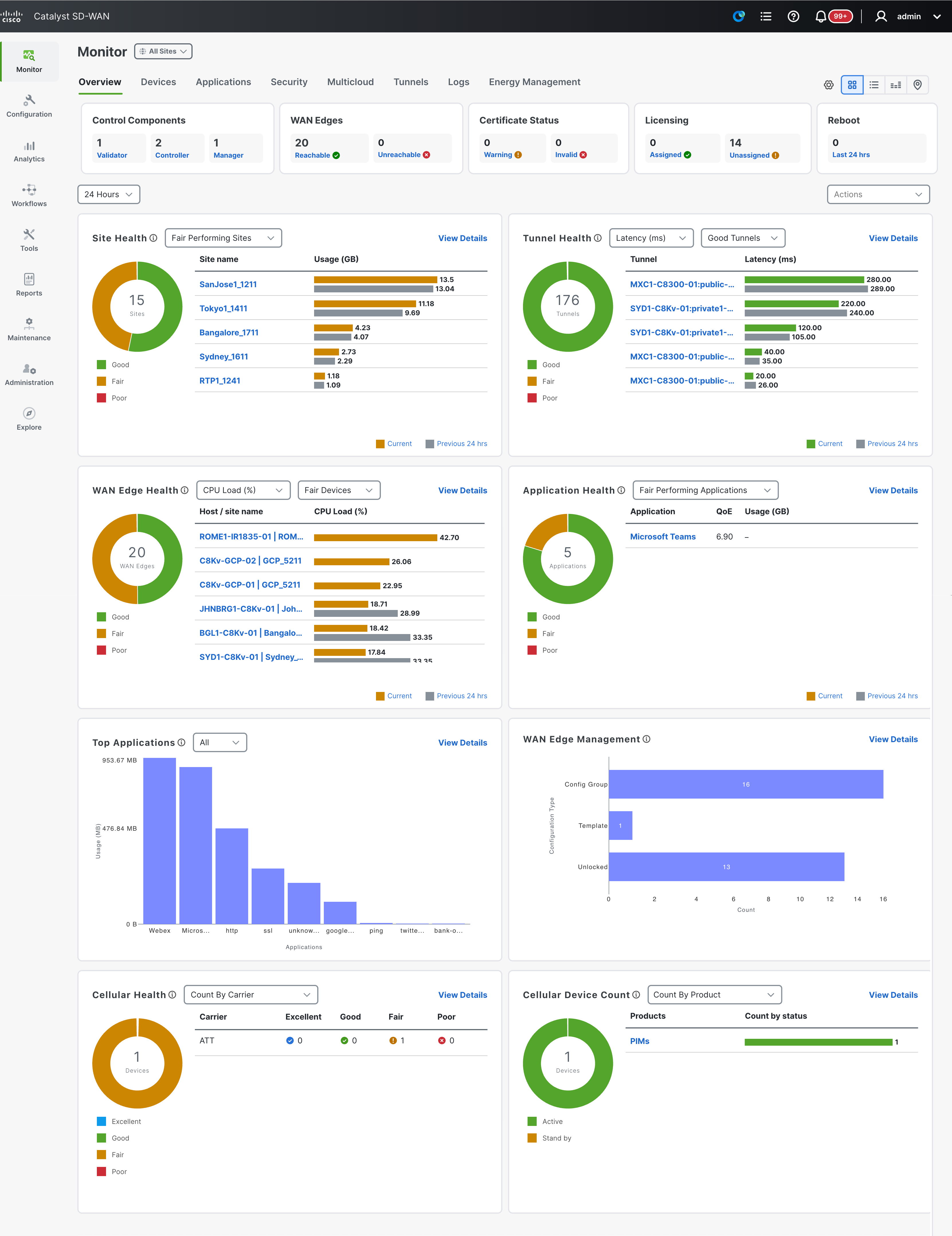Expand the admin account chevron
The height and width of the screenshot is (1236, 952).
(x=937, y=16)
